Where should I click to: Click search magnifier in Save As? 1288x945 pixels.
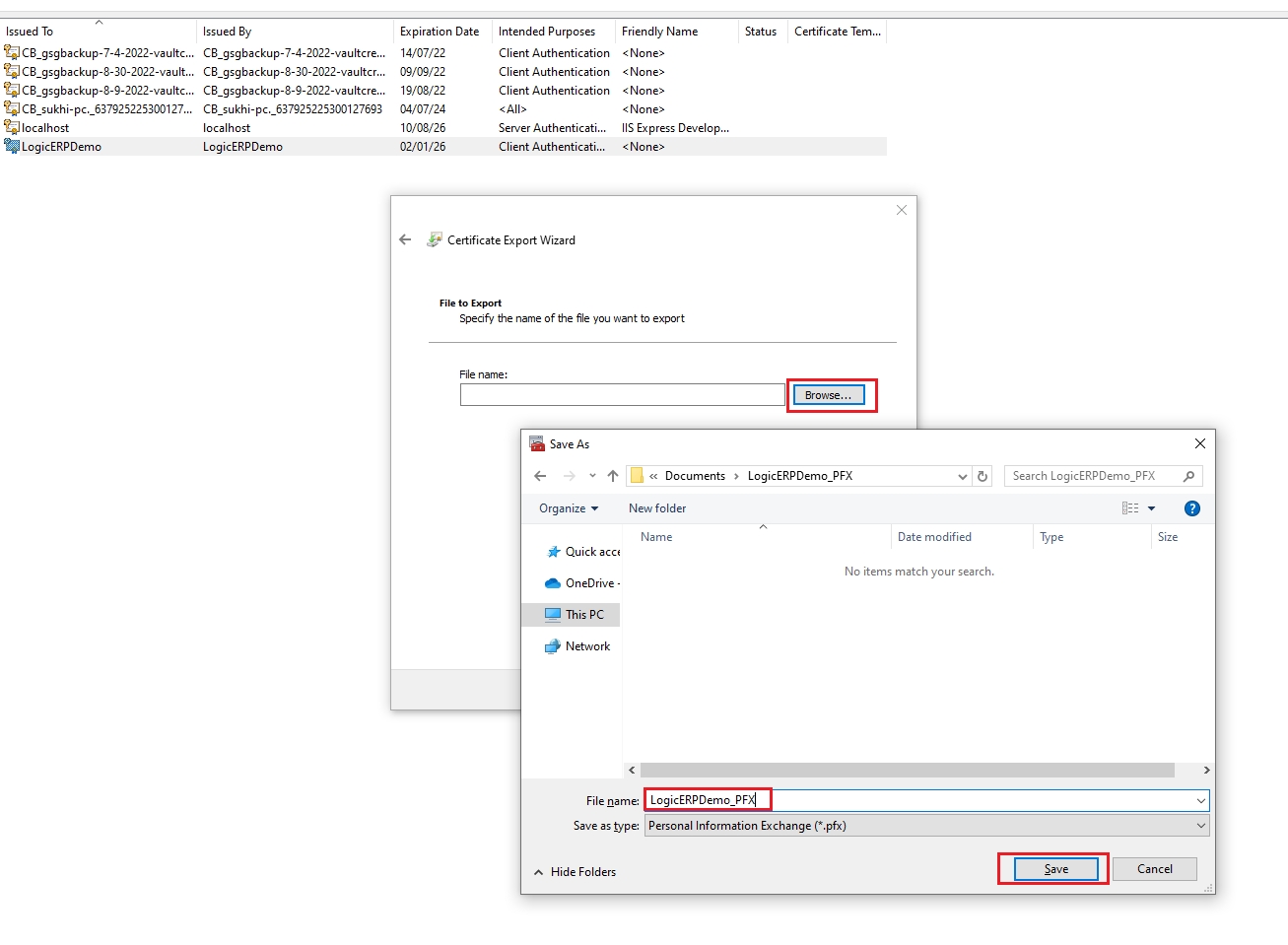[x=1188, y=476]
